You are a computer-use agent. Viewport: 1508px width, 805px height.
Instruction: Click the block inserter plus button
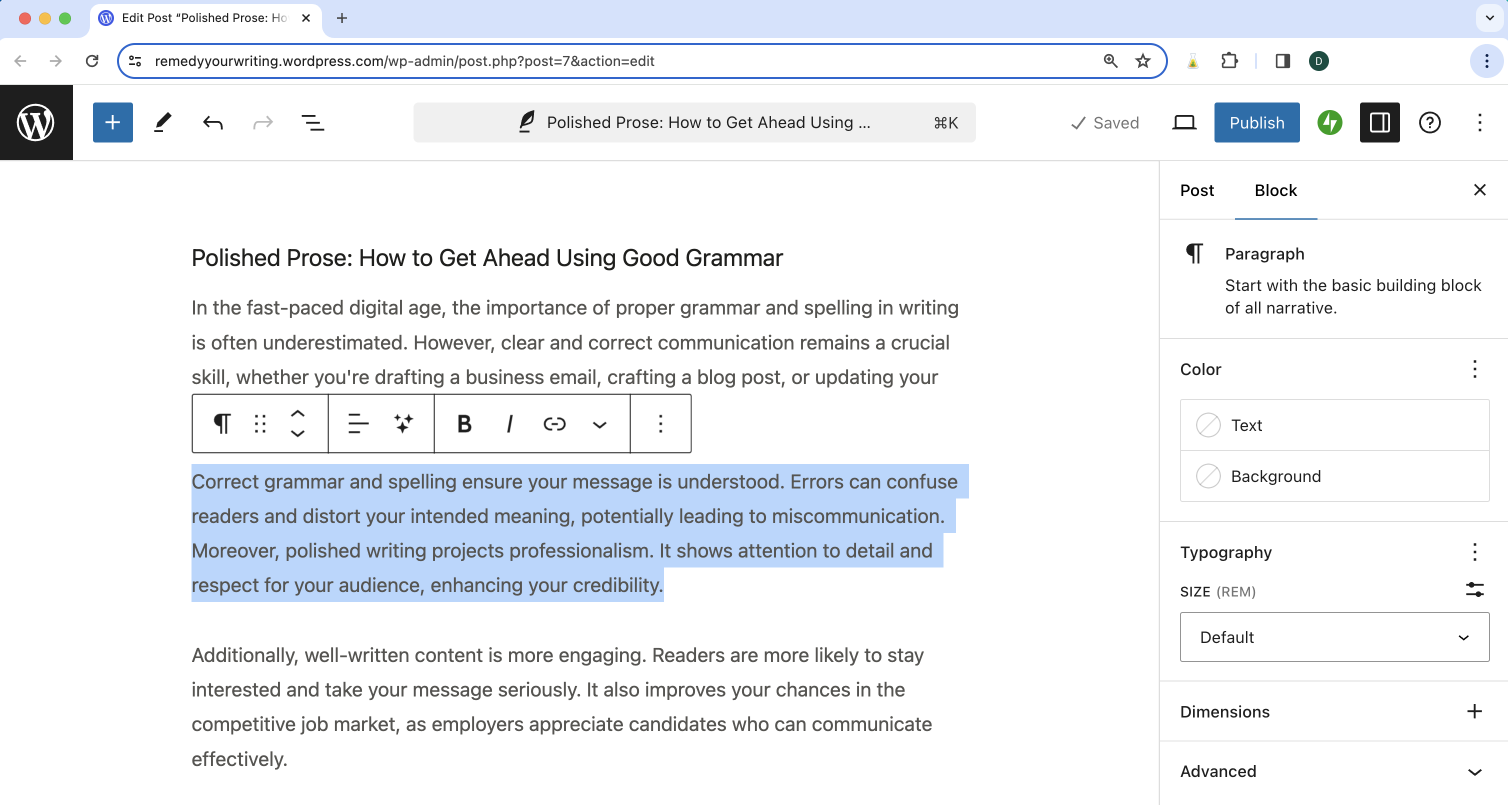pyautogui.click(x=113, y=122)
